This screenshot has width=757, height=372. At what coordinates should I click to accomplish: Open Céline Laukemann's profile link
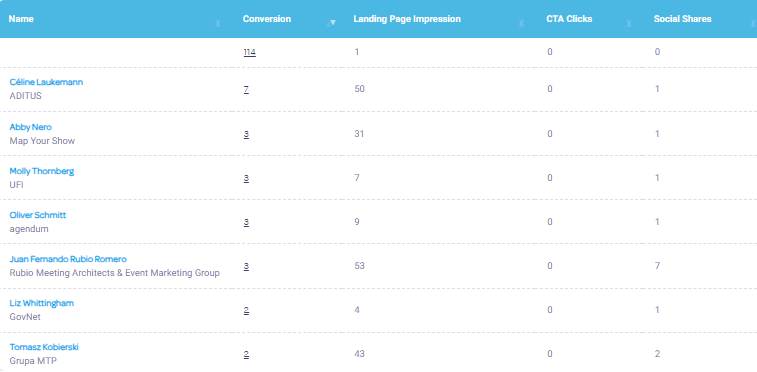coord(46,82)
